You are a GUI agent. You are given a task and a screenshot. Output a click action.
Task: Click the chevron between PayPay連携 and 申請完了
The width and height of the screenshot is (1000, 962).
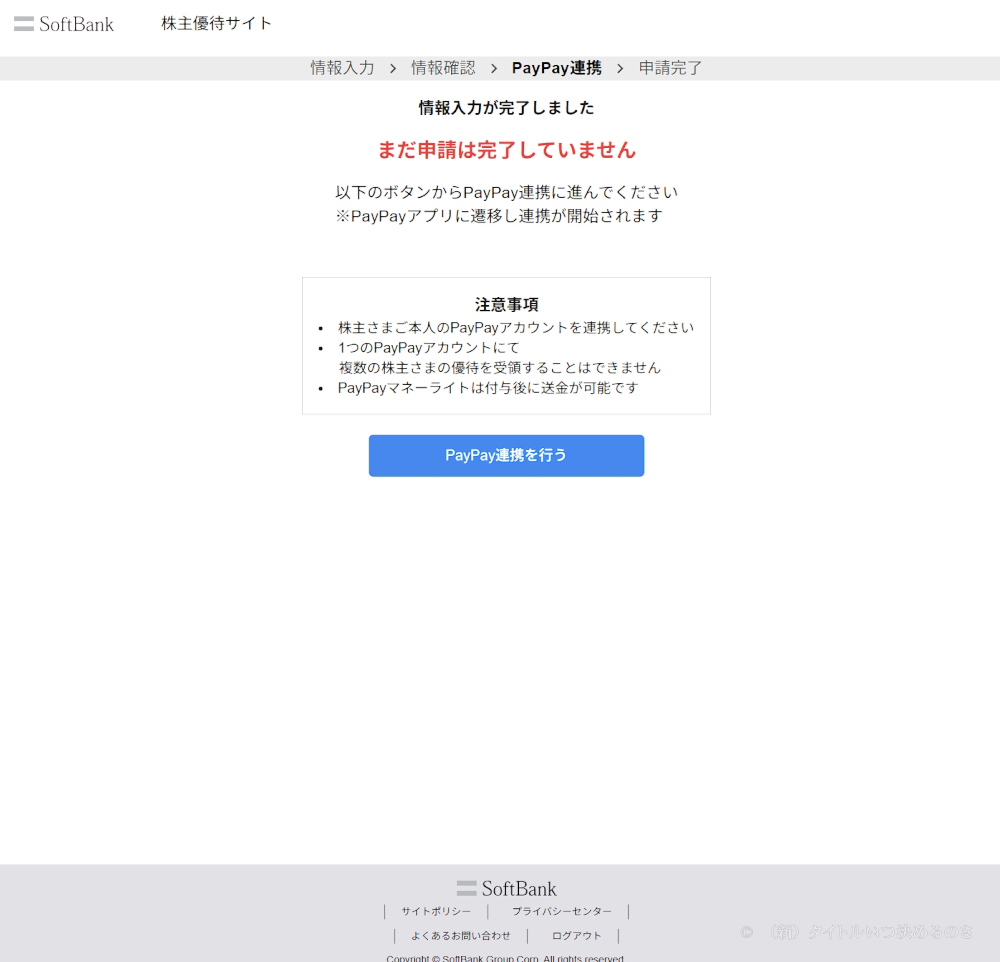point(620,68)
